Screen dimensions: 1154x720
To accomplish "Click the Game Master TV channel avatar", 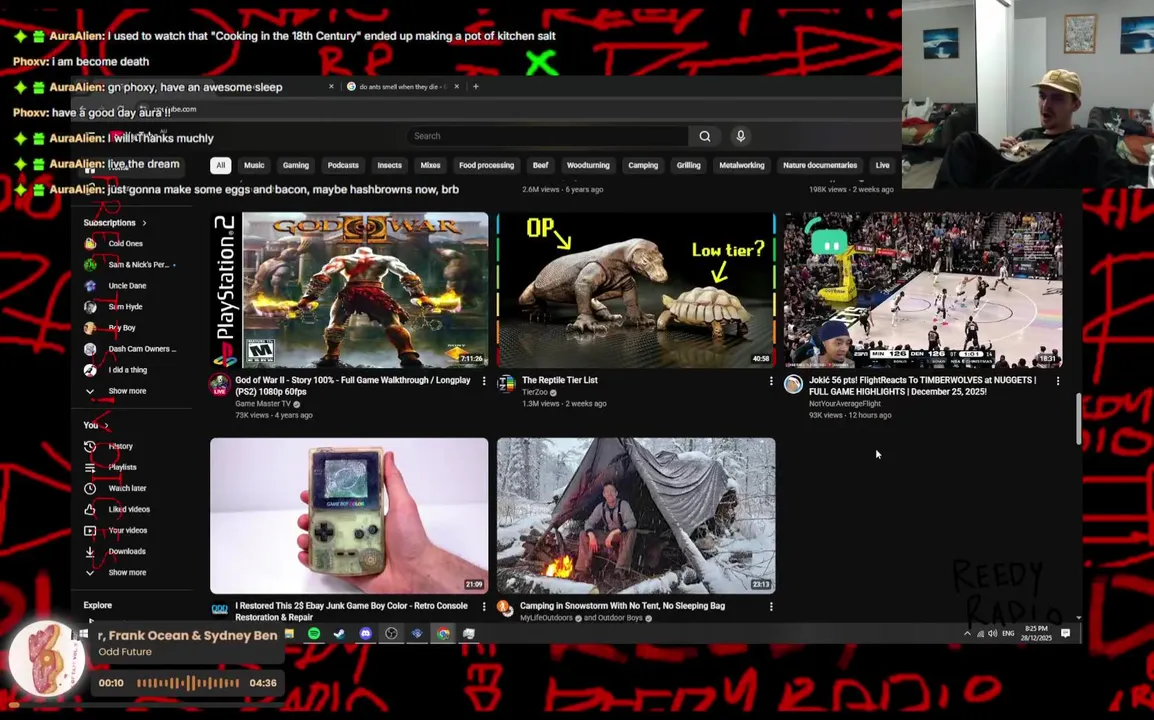I will tap(219, 385).
